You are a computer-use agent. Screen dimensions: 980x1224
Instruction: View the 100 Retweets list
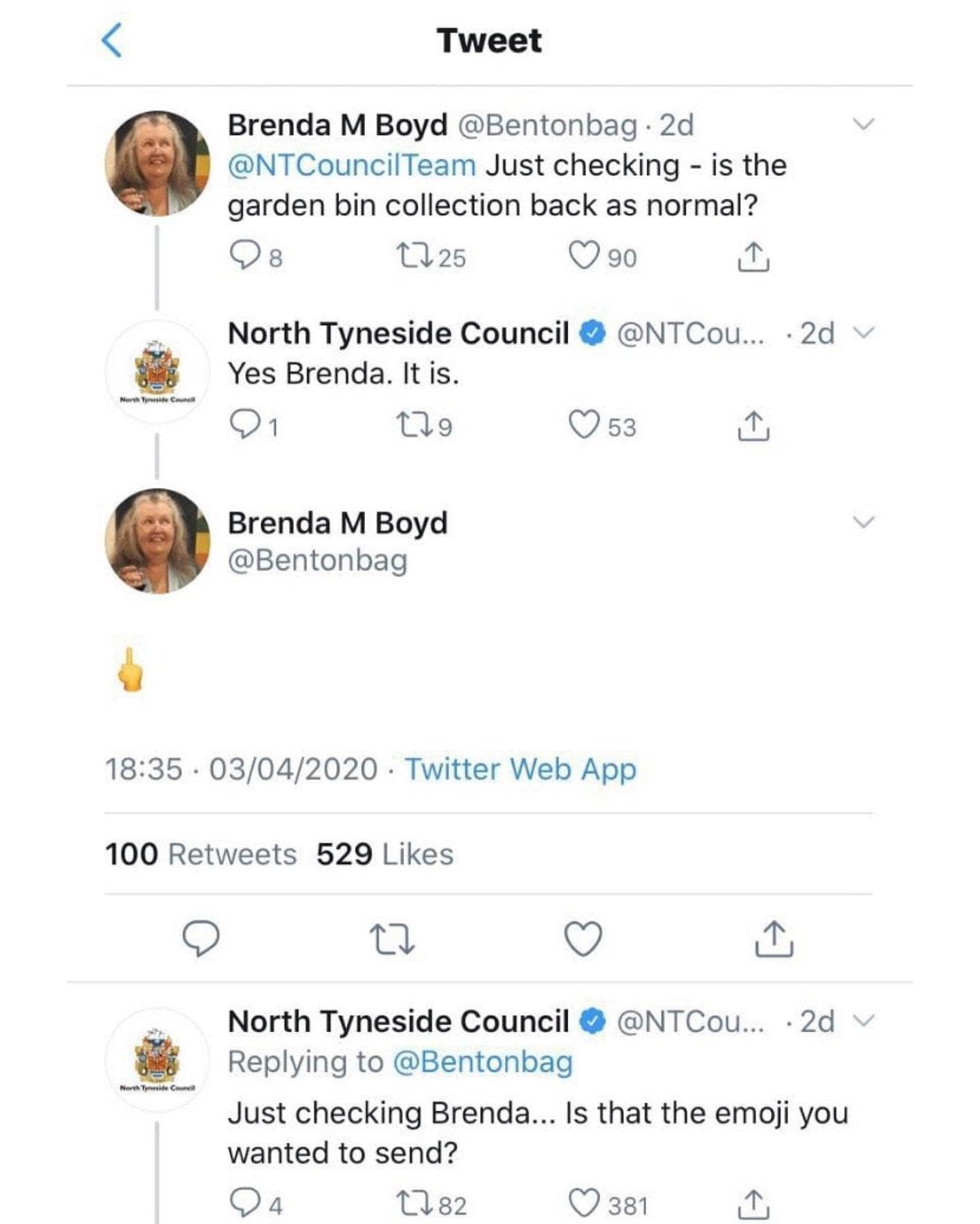[x=201, y=855]
